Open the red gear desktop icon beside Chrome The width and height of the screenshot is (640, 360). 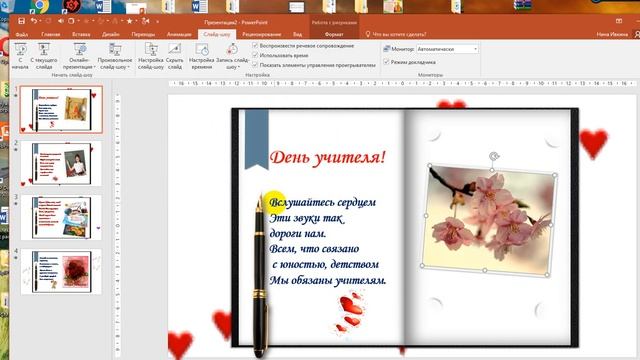point(72,6)
